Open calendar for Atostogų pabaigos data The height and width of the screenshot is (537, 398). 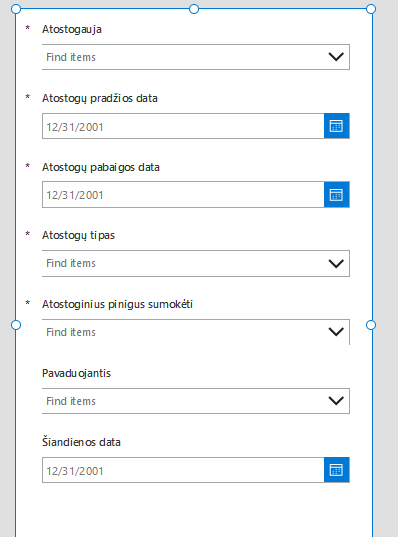[x=337, y=195]
